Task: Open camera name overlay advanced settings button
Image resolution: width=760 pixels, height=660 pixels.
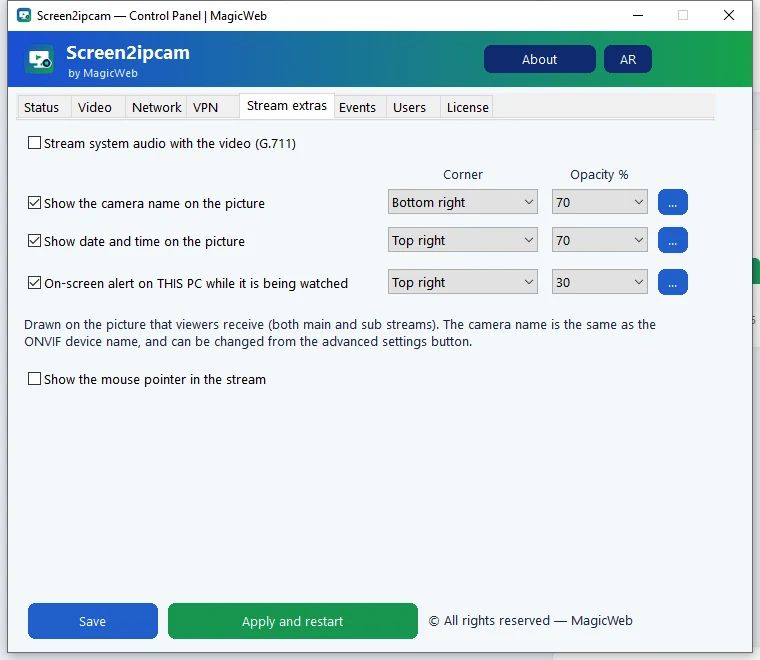Action: [x=672, y=202]
